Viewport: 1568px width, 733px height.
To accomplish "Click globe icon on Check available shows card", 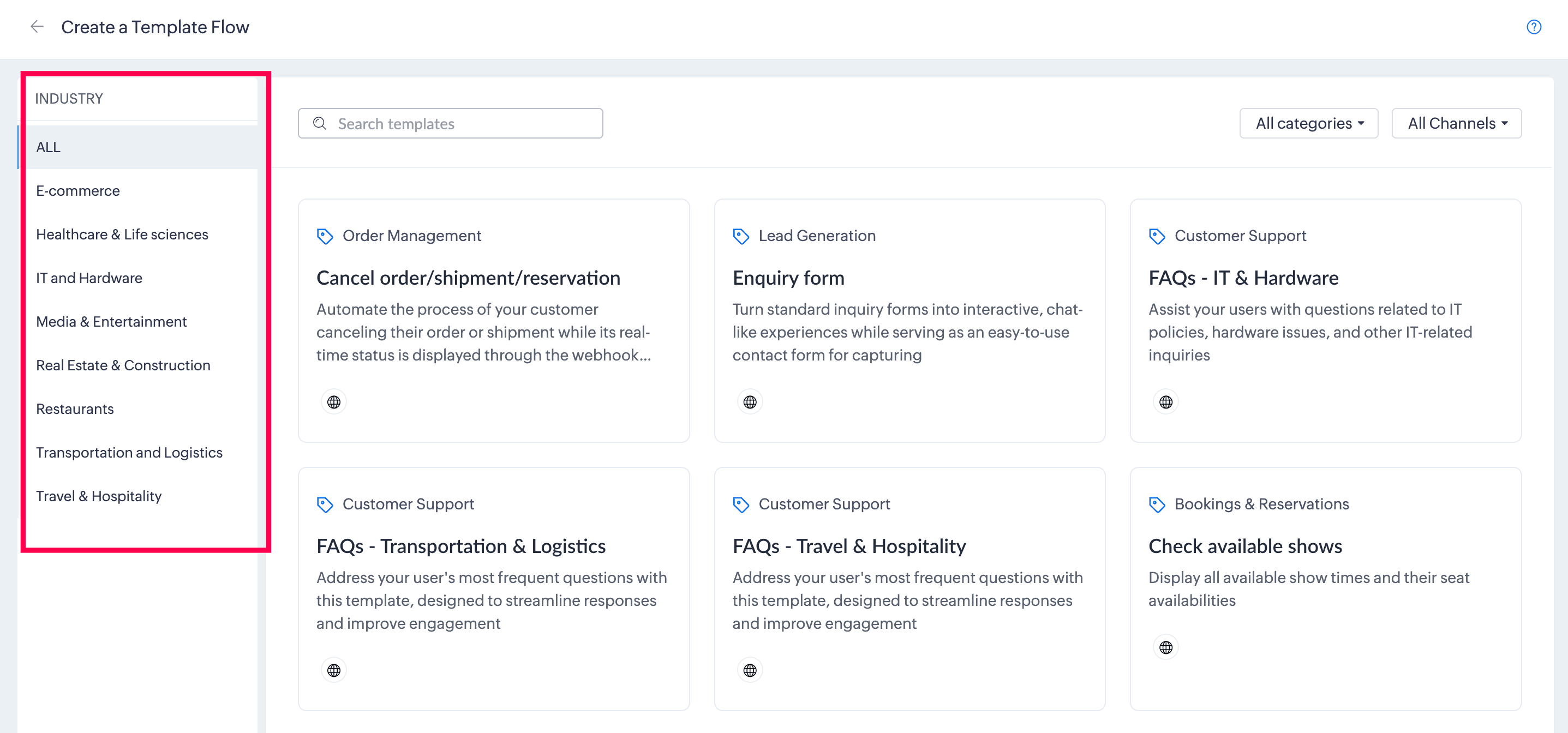I will 1166,647.
